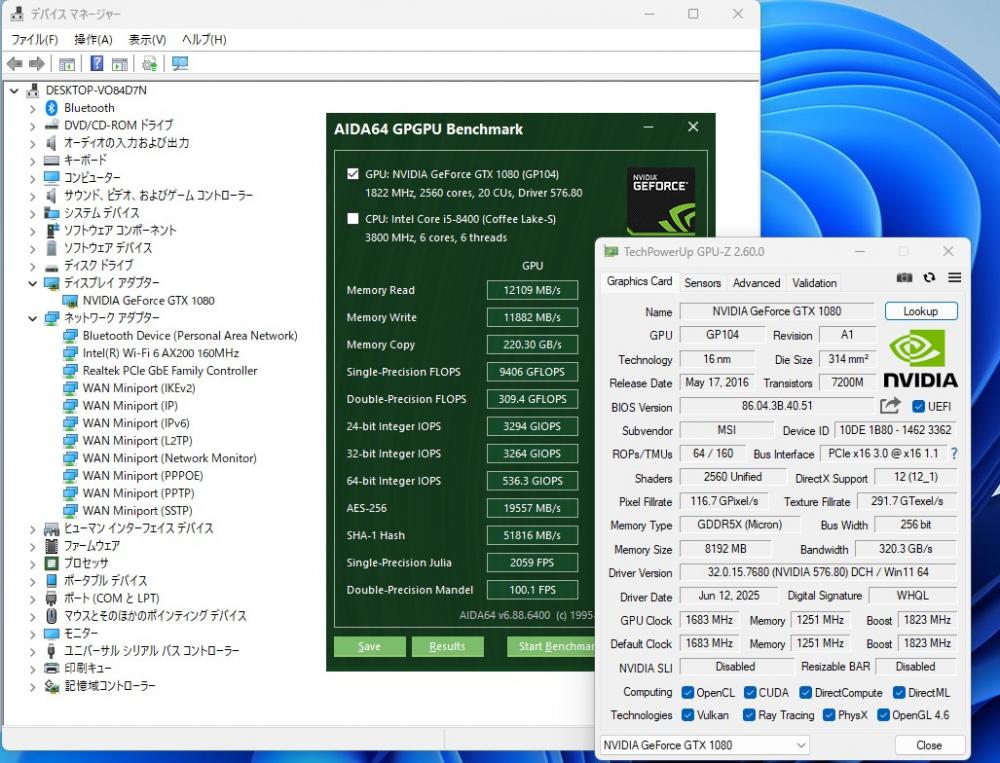Switch to the Sensors tab in GPU-Z
This screenshot has height=763, width=1000.
click(x=702, y=283)
